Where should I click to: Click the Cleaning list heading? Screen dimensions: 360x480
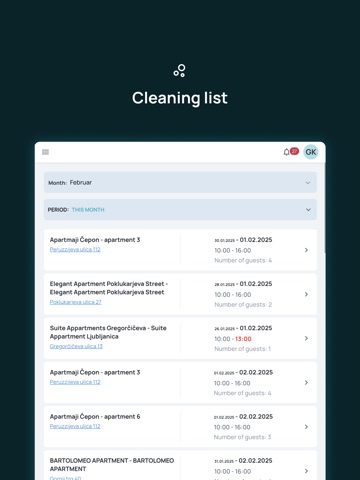click(x=180, y=98)
